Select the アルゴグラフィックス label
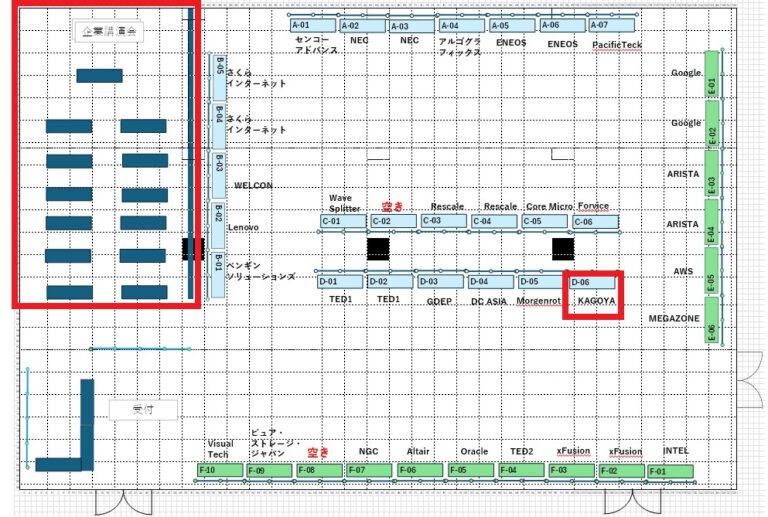This screenshot has height=517, width=768. [x=460, y=47]
